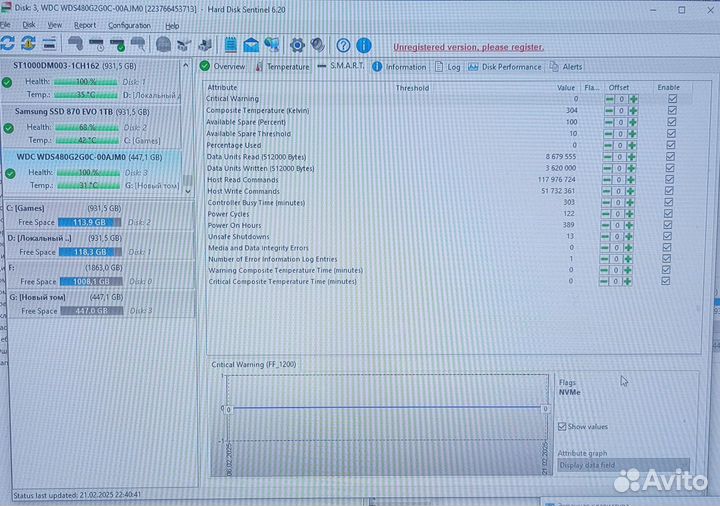Click the networked computers toolbar icon
The width and height of the screenshot is (720, 506).
click(272, 45)
